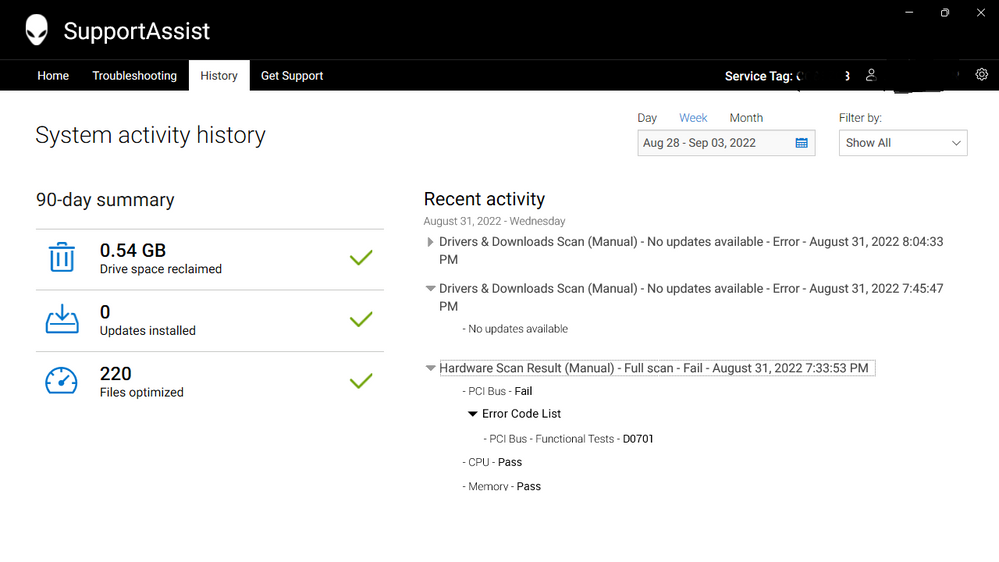999x562 pixels.
Task: Open the settings gear icon
Action: point(981,75)
